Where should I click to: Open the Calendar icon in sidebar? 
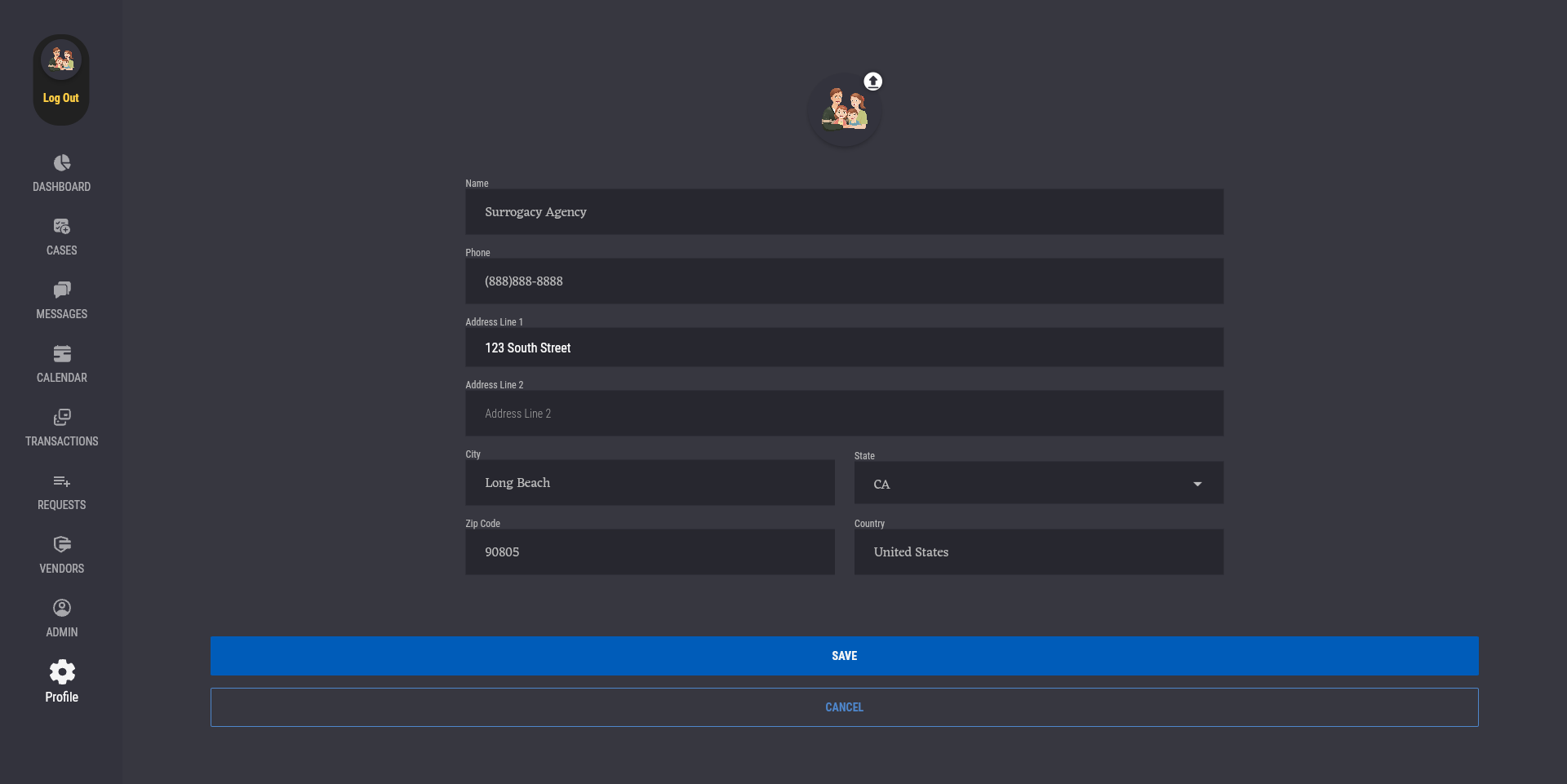click(62, 354)
